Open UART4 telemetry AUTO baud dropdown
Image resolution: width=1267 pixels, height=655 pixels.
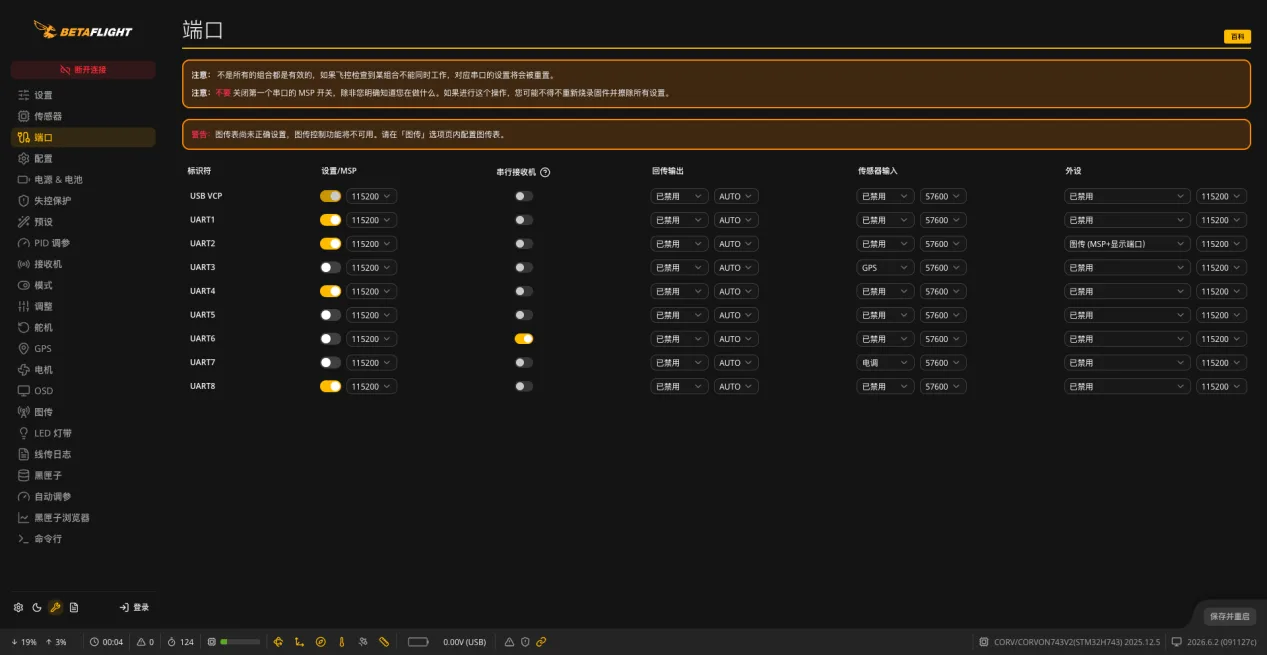(x=736, y=291)
